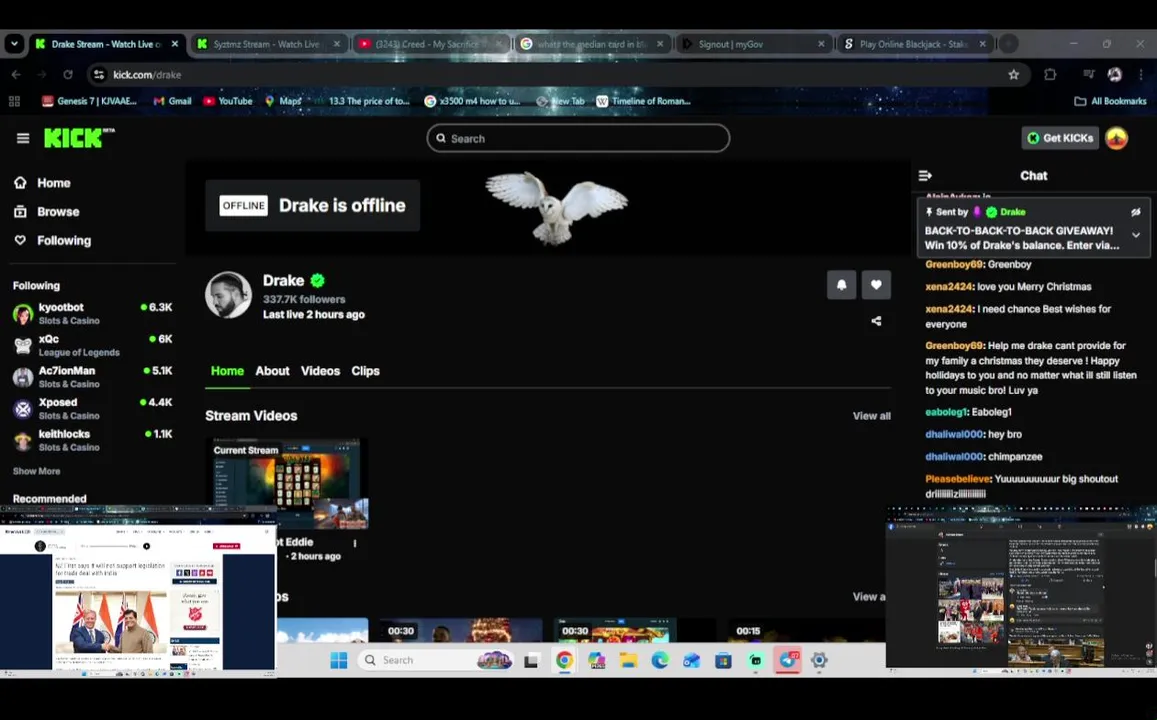Switch to the About channel tab
Image resolution: width=1157 pixels, height=720 pixels.
(x=272, y=371)
